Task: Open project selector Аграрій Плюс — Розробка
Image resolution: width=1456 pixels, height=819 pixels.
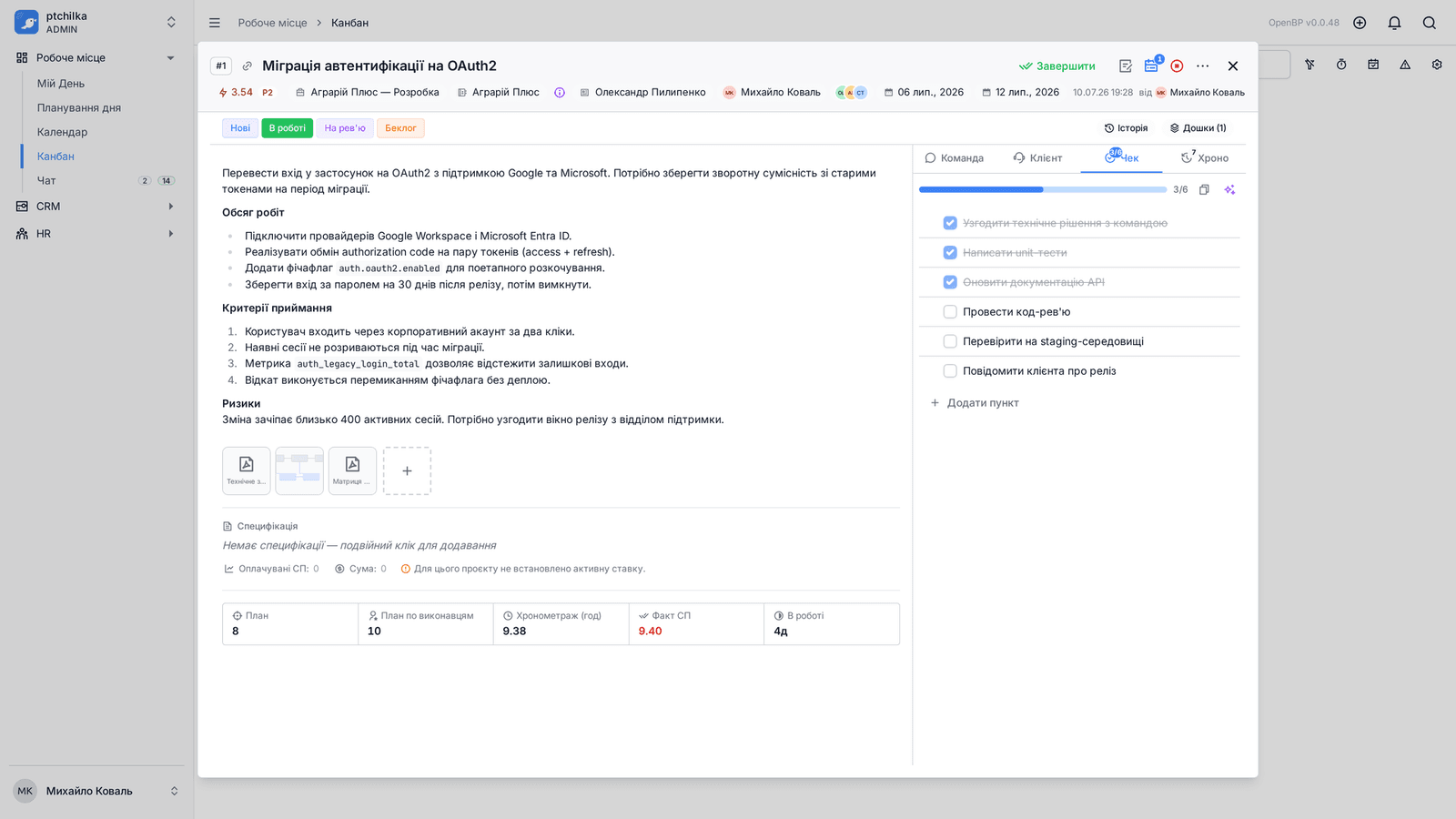Action: tap(367, 93)
